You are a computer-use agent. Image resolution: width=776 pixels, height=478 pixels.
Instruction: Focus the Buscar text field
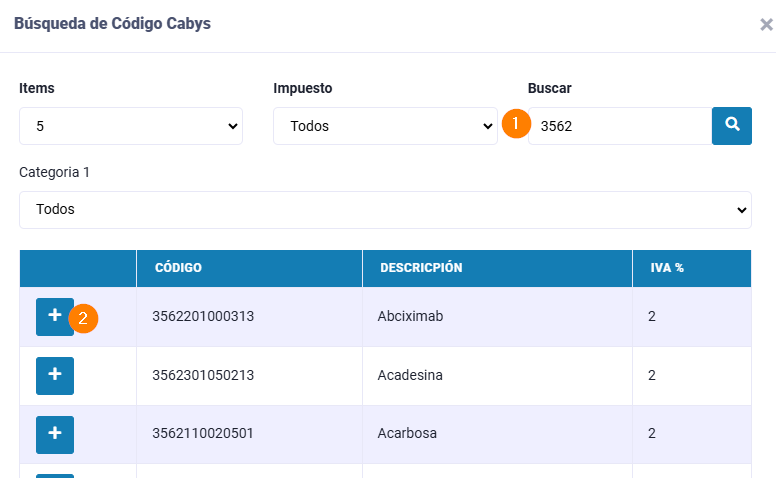click(620, 126)
